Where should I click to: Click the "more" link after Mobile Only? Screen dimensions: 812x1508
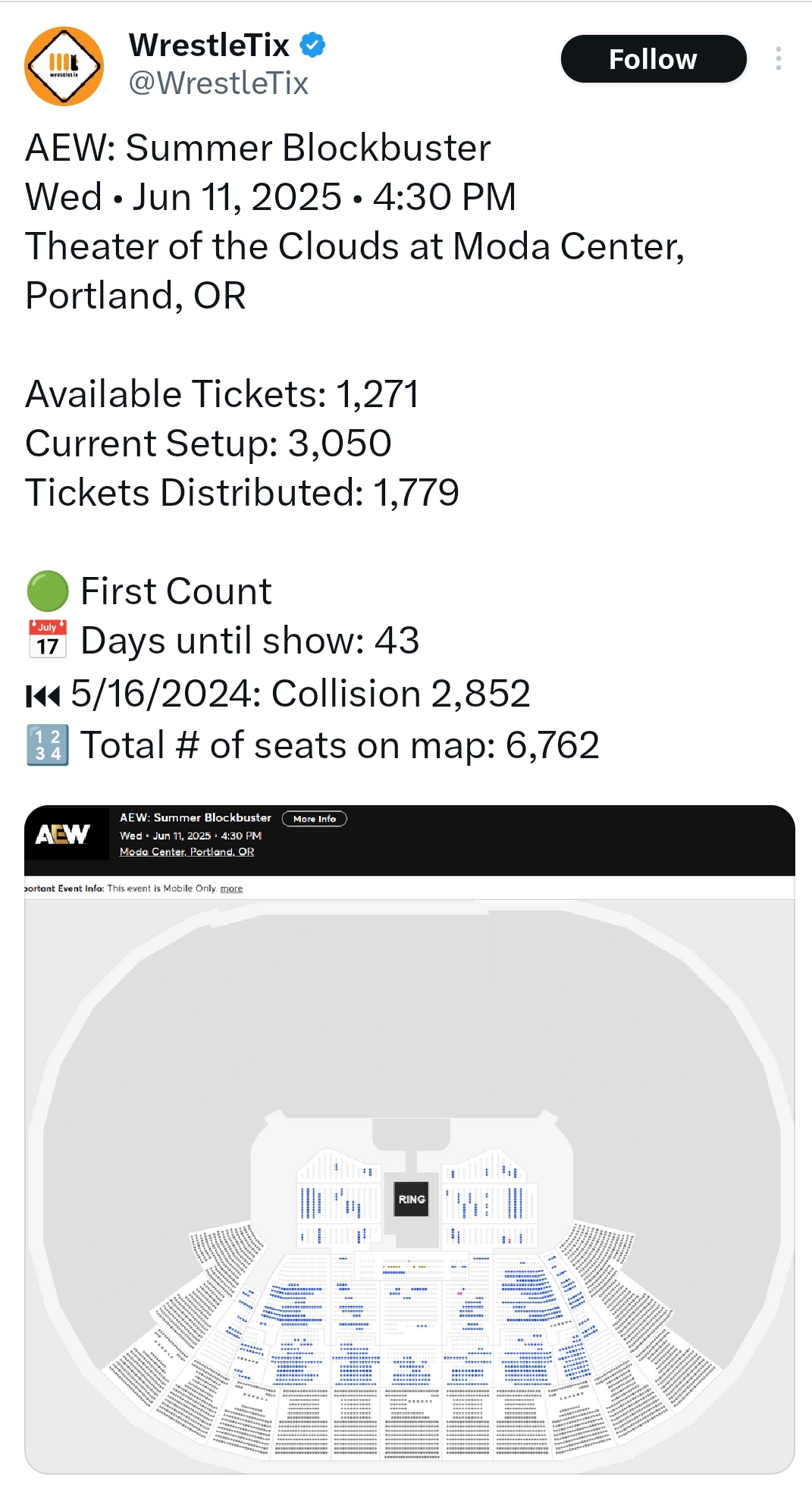pyautogui.click(x=231, y=889)
